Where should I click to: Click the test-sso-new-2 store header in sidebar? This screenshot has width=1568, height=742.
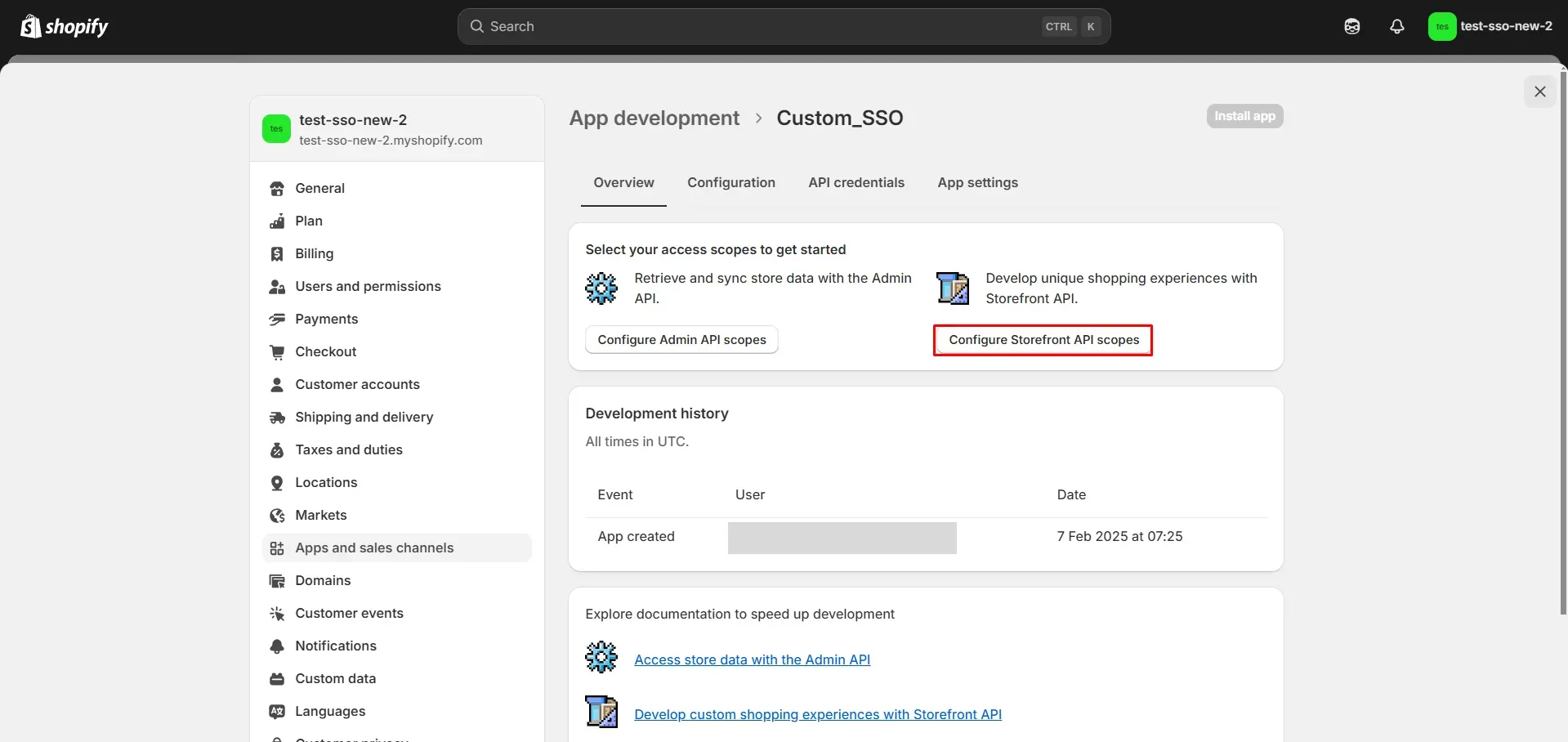click(397, 129)
